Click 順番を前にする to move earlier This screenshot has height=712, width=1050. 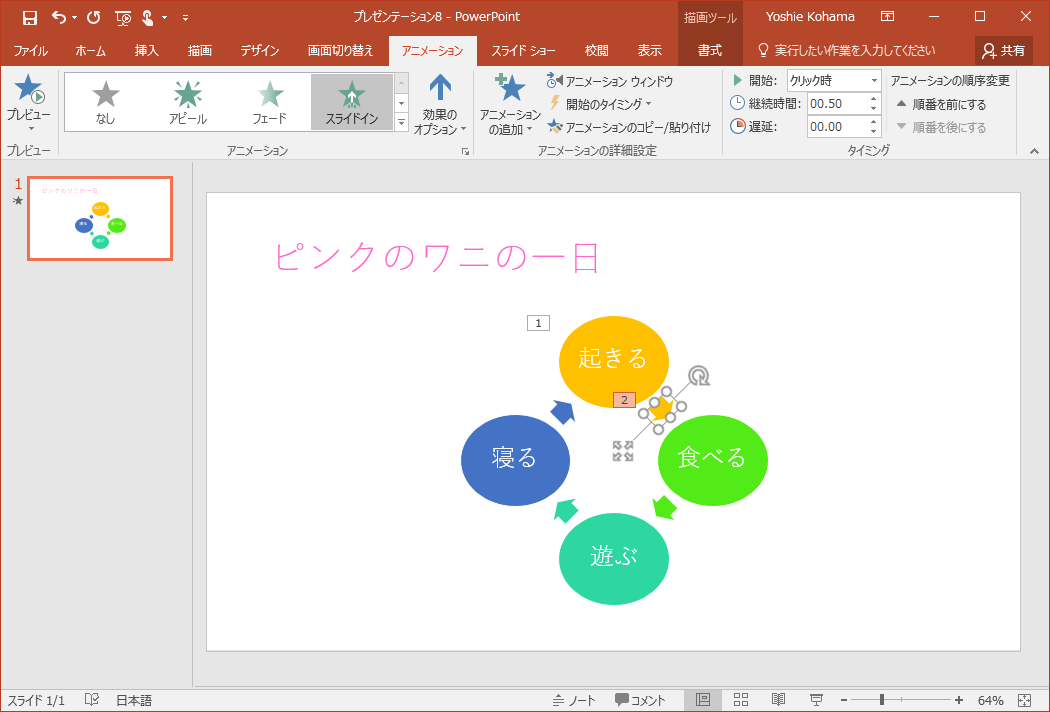click(x=942, y=104)
